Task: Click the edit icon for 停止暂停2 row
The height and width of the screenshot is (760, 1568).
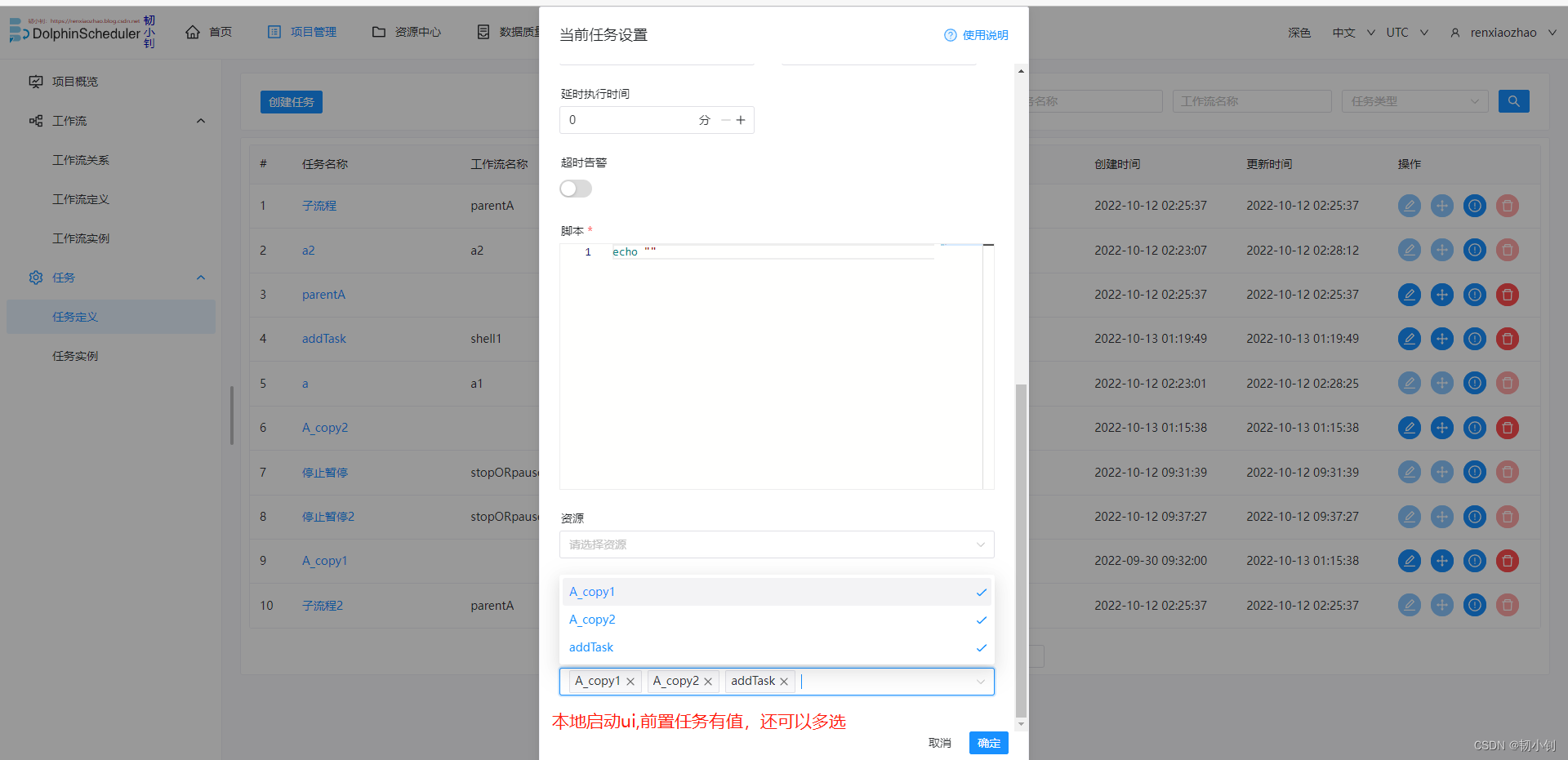Action: [1410, 517]
